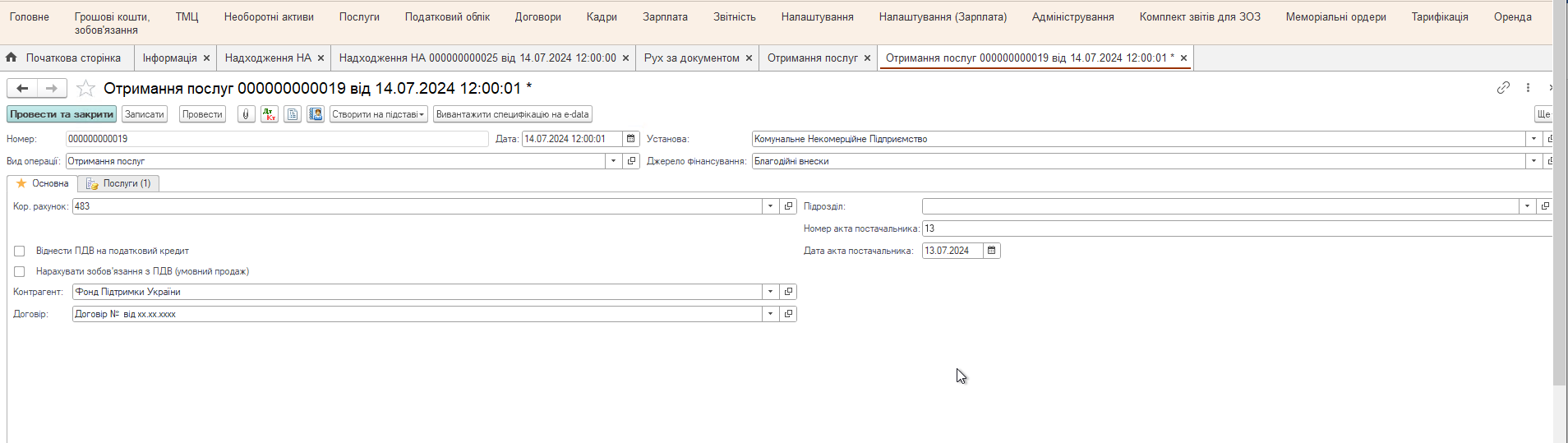Copy link to document via chain icon
1568x443 pixels.
[1503, 88]
